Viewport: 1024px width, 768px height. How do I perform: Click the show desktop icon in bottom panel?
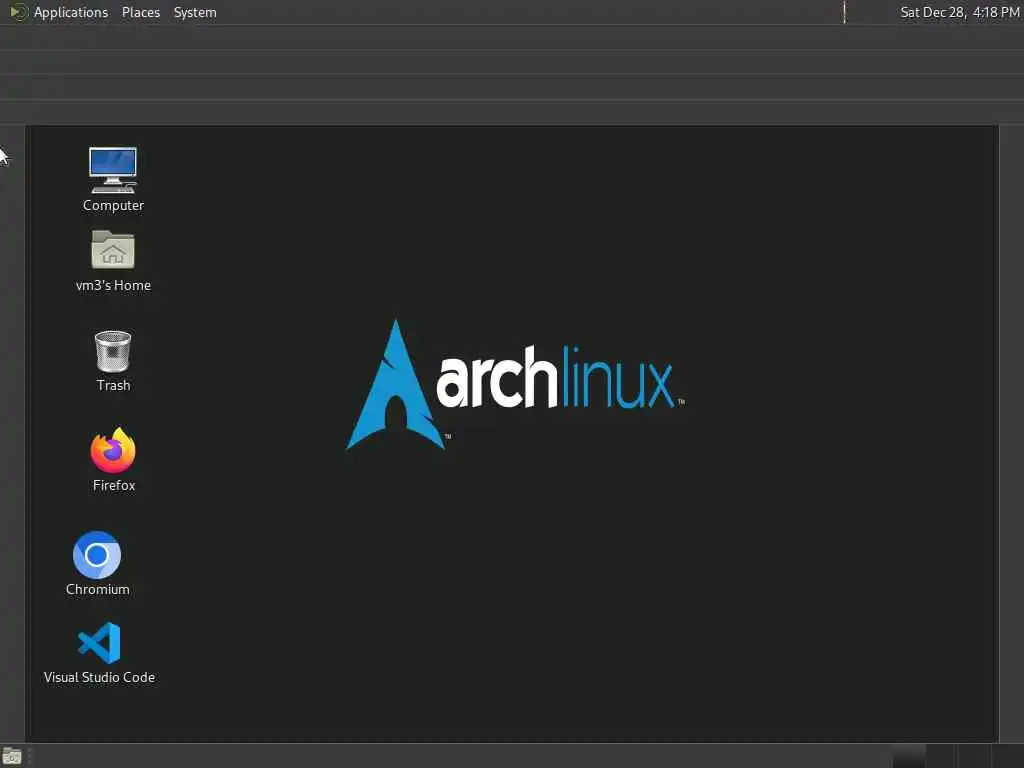click(x=12, y=756)
